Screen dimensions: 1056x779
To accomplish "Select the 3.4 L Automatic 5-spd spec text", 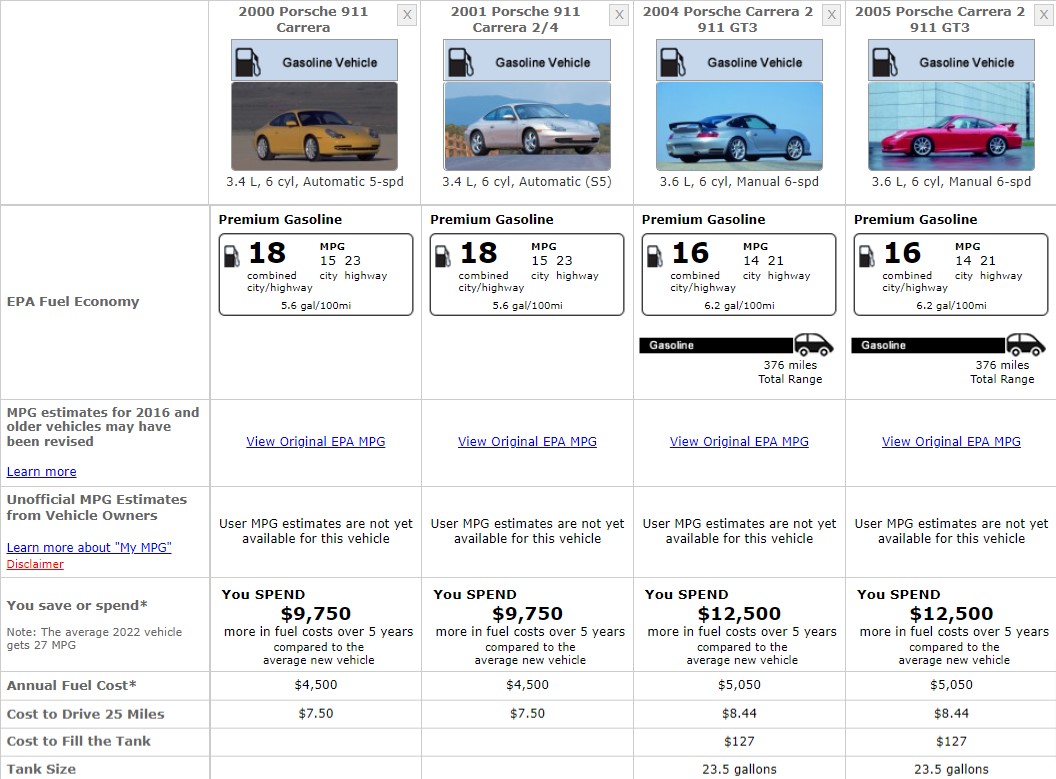I will [315, 182].
